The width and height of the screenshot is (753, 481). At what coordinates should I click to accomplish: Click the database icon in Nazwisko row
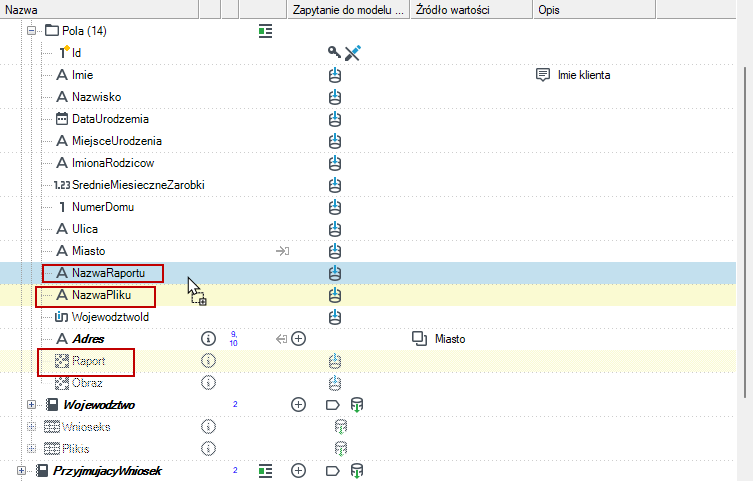(x=335, y=97)
